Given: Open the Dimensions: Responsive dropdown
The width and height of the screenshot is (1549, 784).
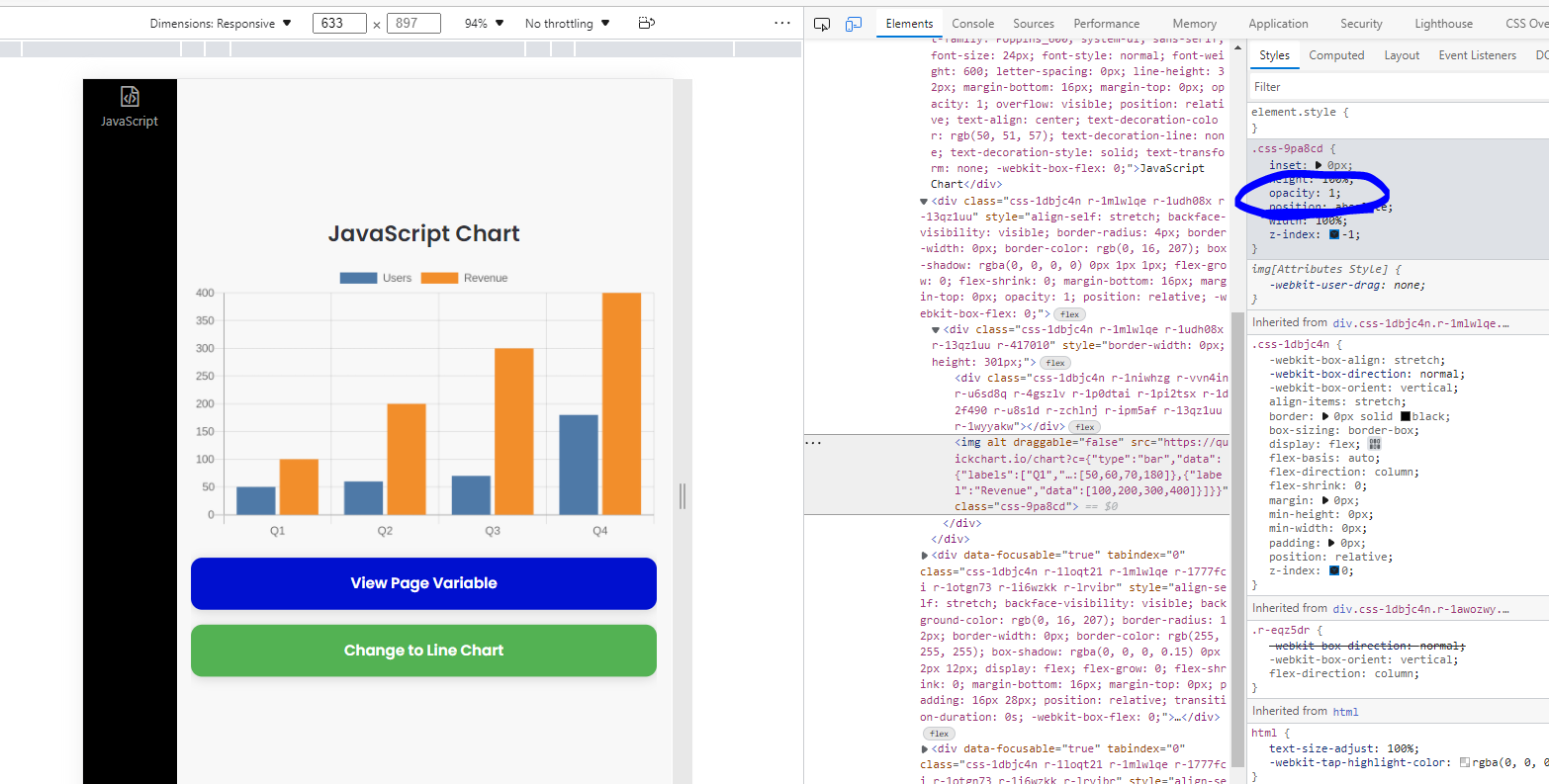Looking at the screenshot, I should pyautogui.click(x=221, y=23).
